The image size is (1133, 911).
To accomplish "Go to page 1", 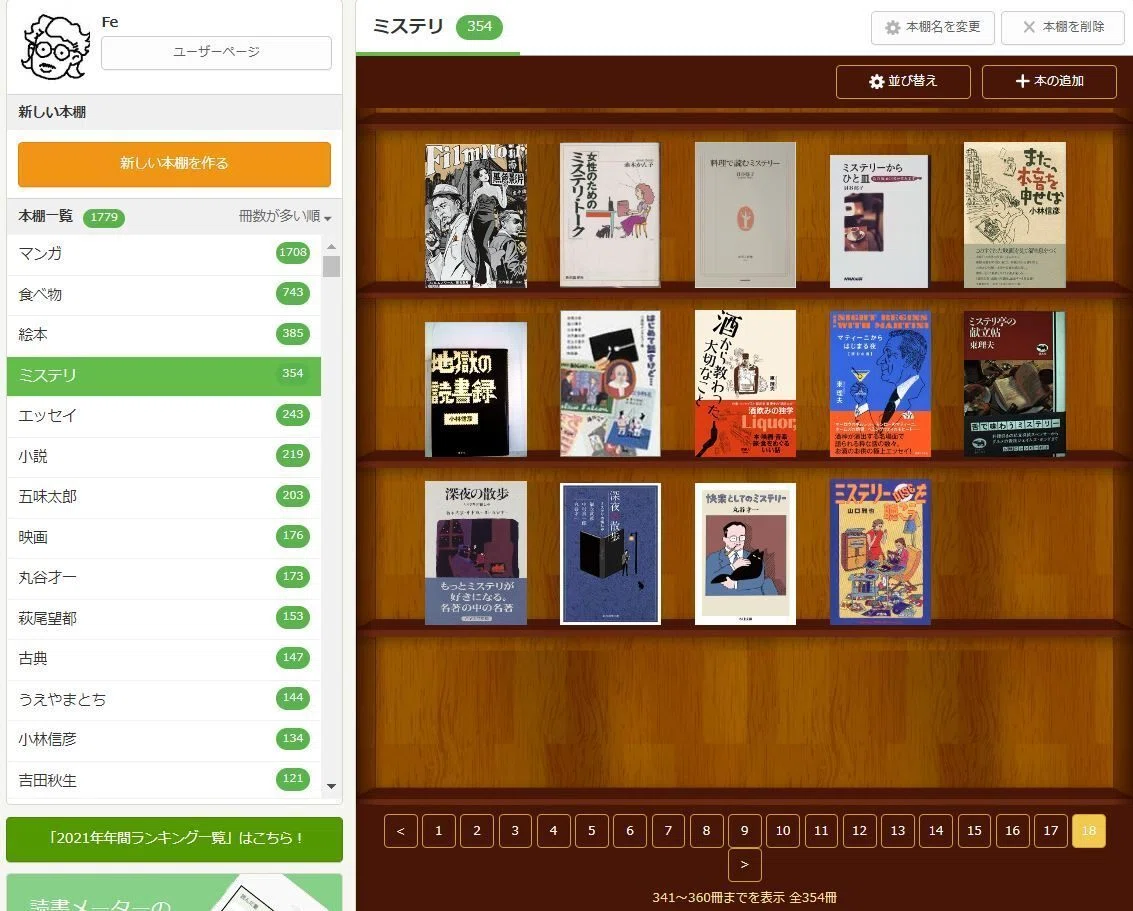I will (439, 831).
